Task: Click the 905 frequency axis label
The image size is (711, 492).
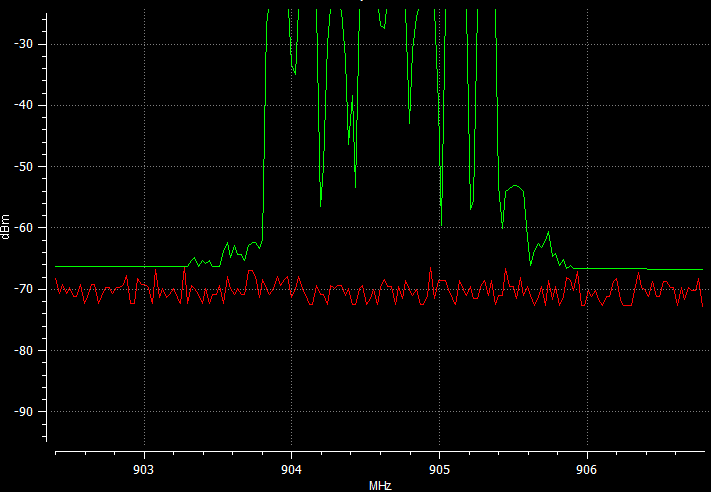Action: (439, 470)
